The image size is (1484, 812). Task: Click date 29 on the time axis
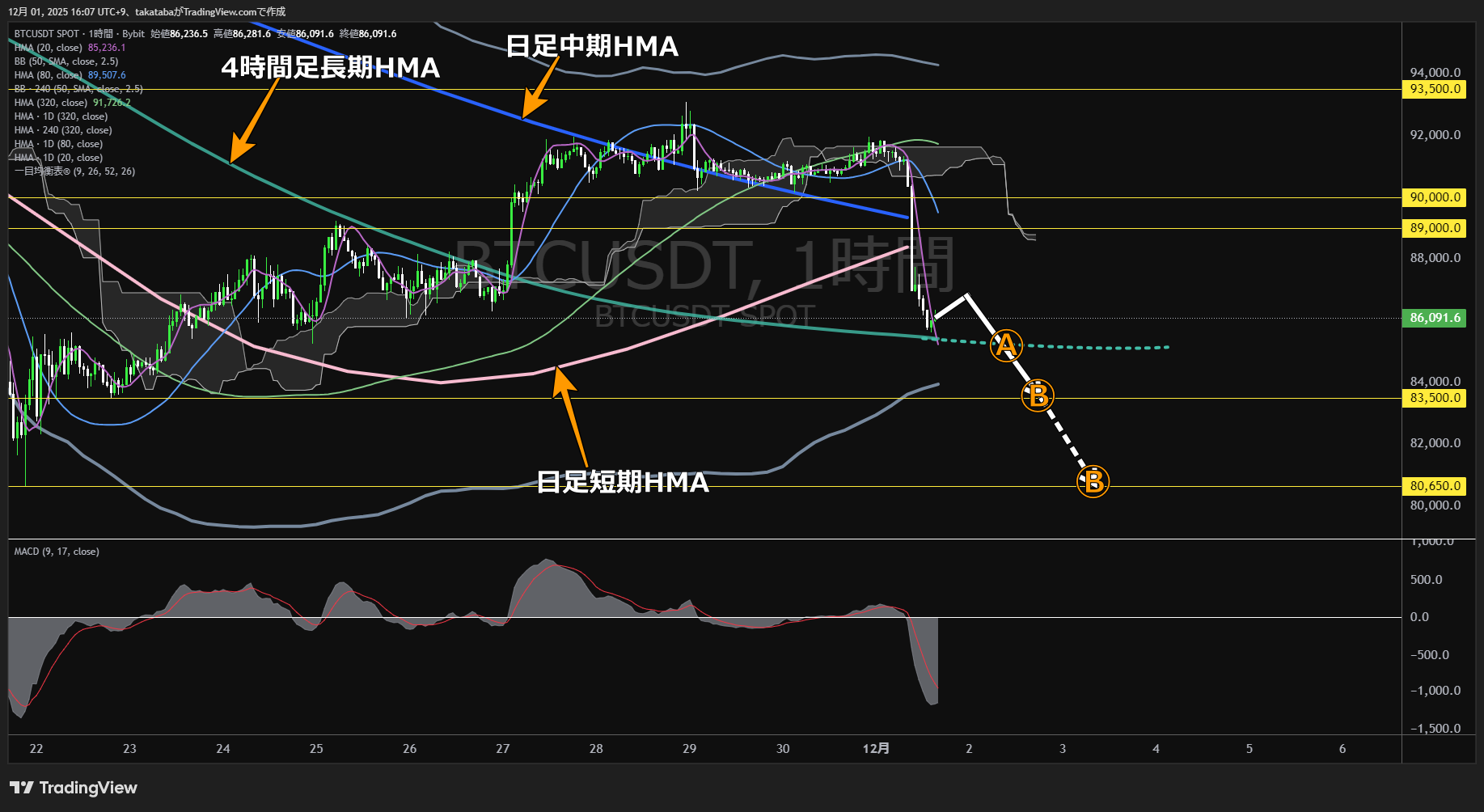(690, 749)
